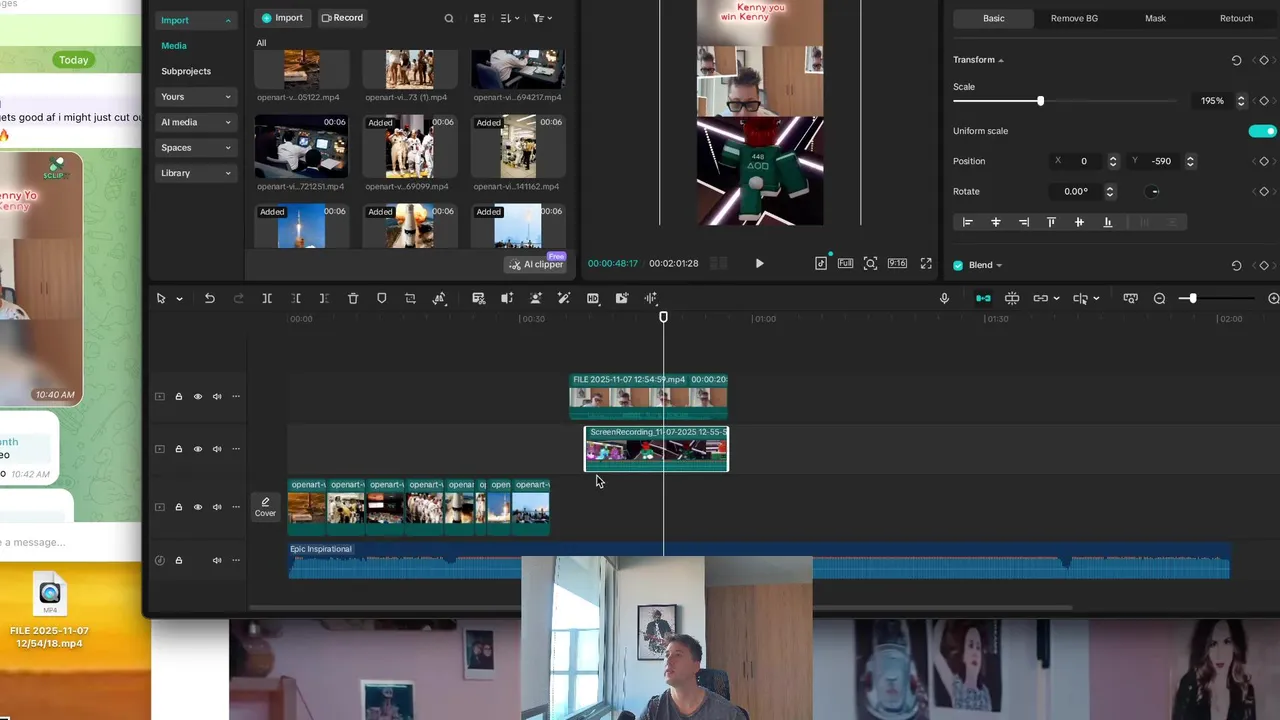Image resolution: width=1280 pixels, height=720 pixels.
Task: Click the marker shield icon in toolbar
Action: (381, 298)
